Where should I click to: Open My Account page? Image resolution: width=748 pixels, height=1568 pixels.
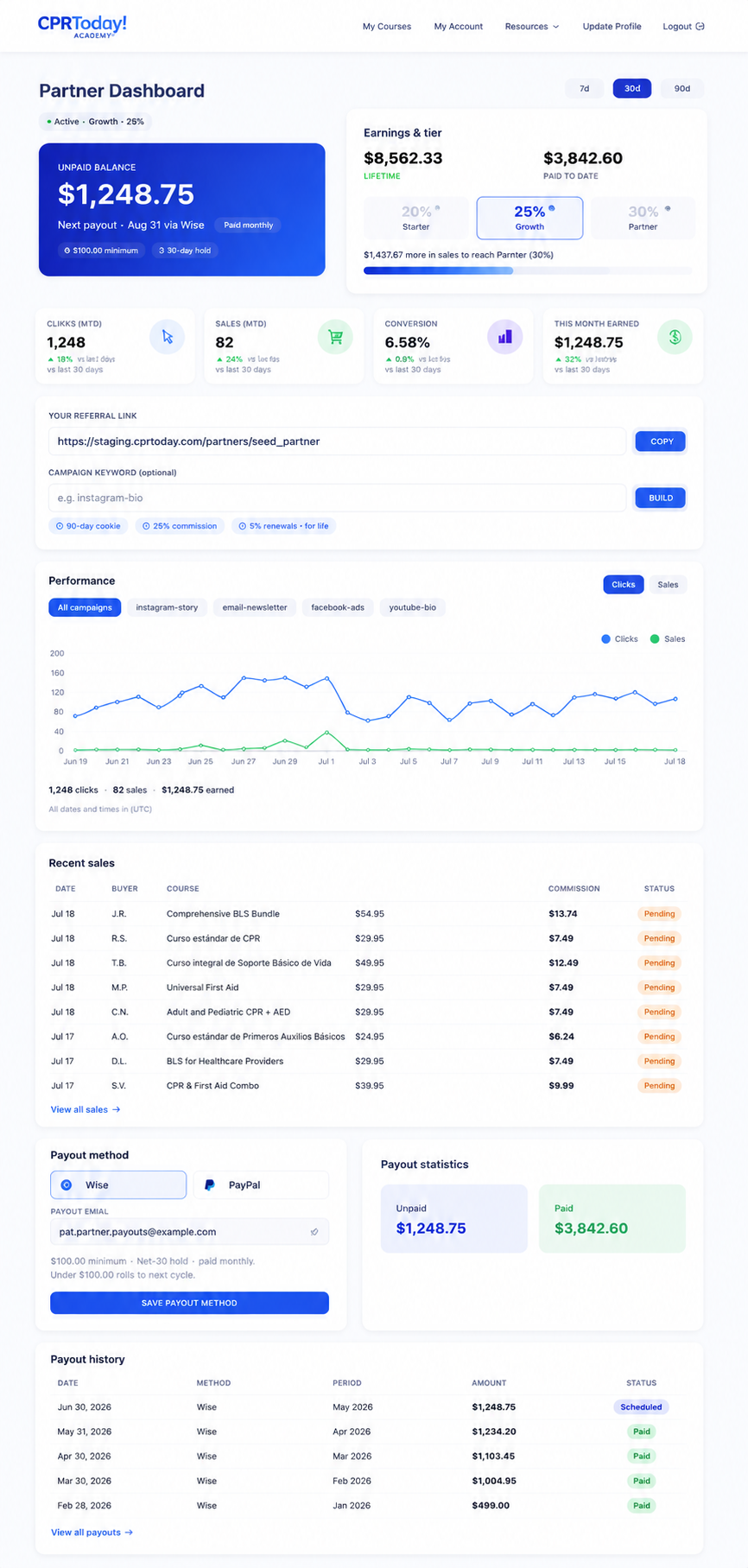[x=459, y=27]
